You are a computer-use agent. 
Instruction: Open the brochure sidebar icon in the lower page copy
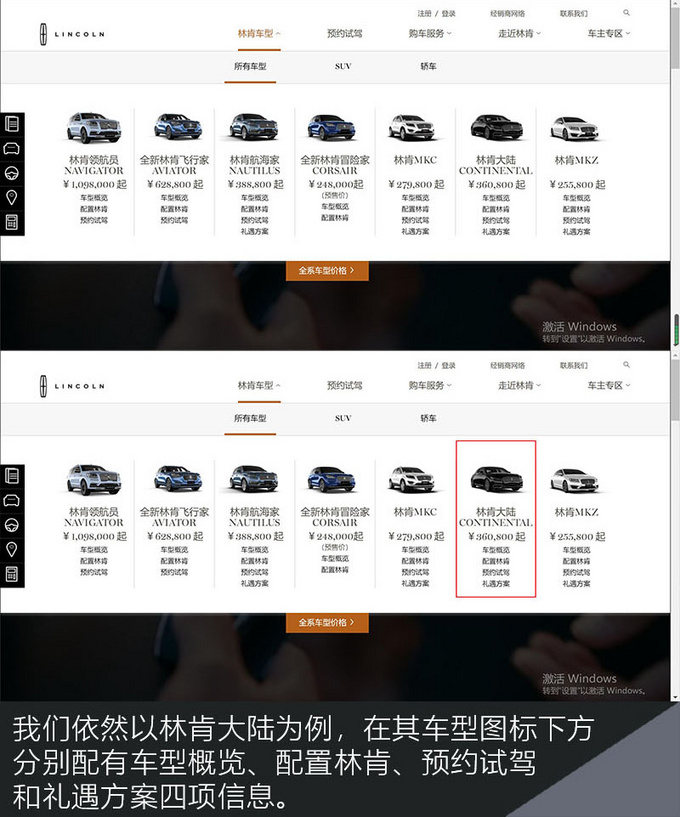tap(11, 476)
